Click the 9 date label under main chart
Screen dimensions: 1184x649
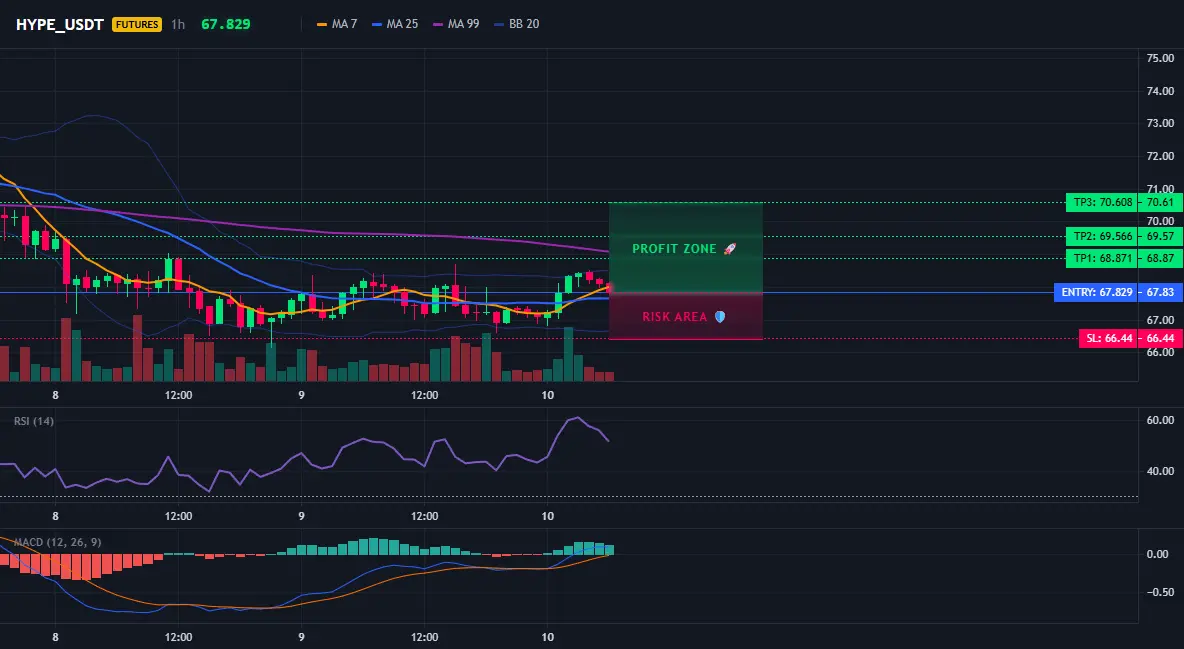[301, 395]
